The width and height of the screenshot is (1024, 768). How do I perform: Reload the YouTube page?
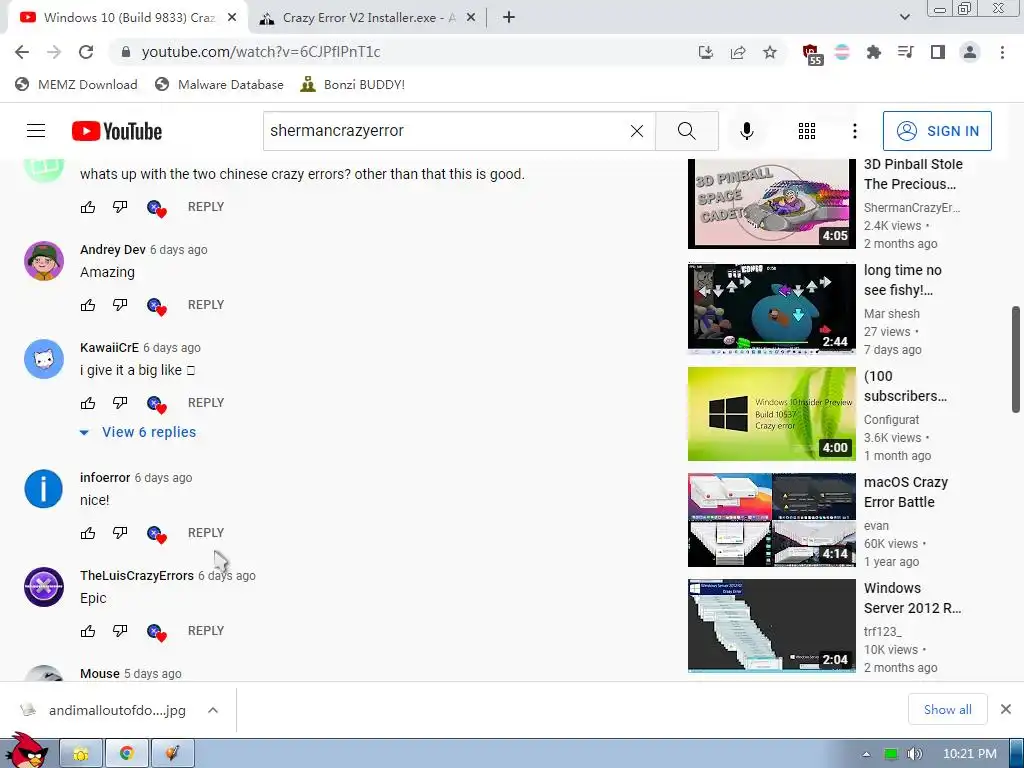point(86,52)
